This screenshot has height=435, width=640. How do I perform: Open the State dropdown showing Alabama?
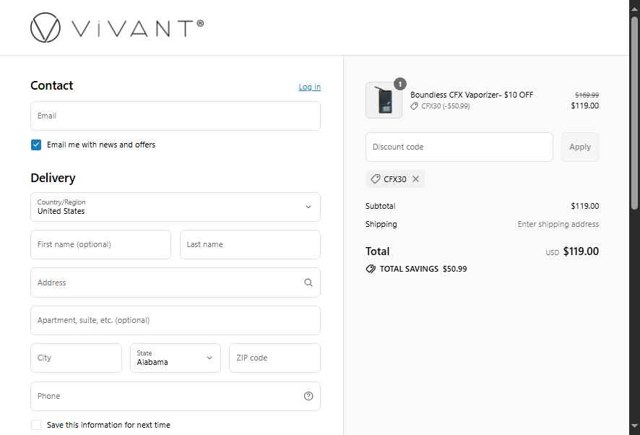[176, 358]
